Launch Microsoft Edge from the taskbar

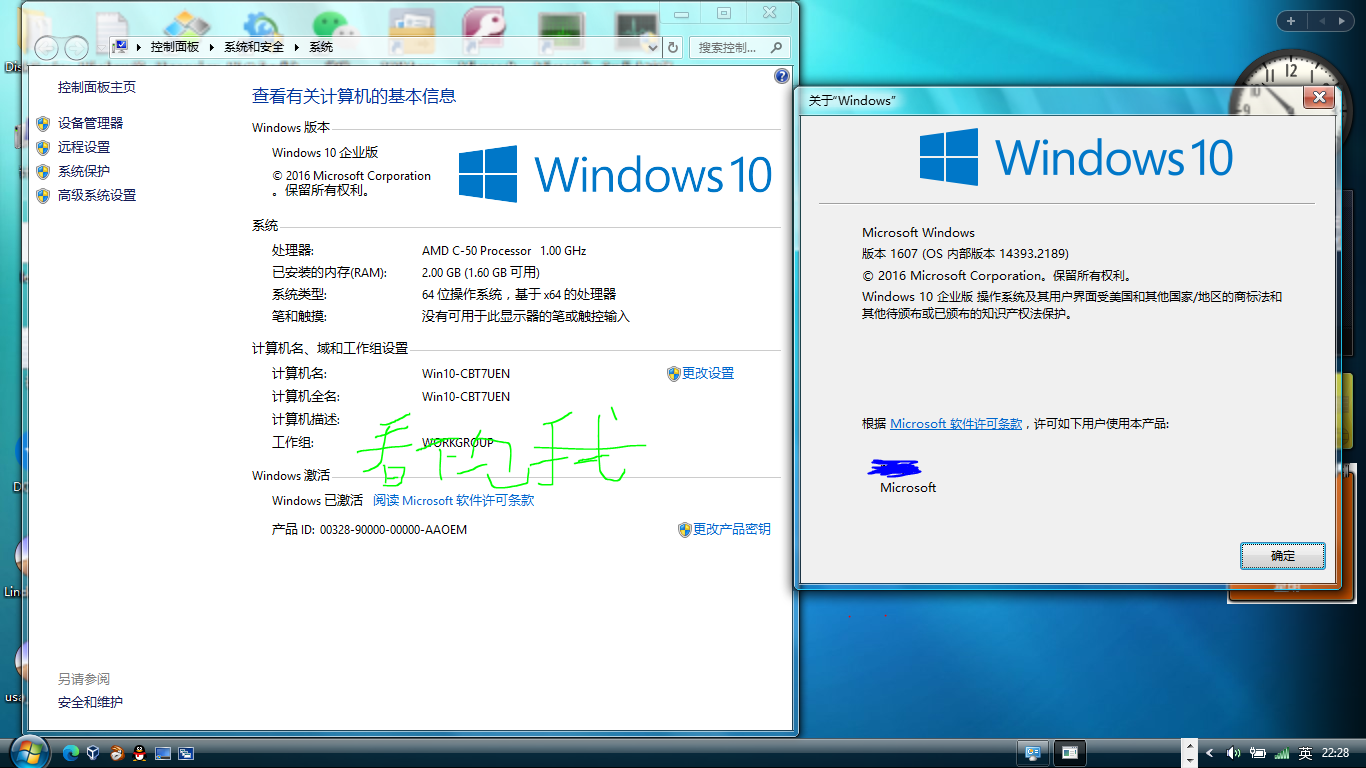click(x=71, y=753)
